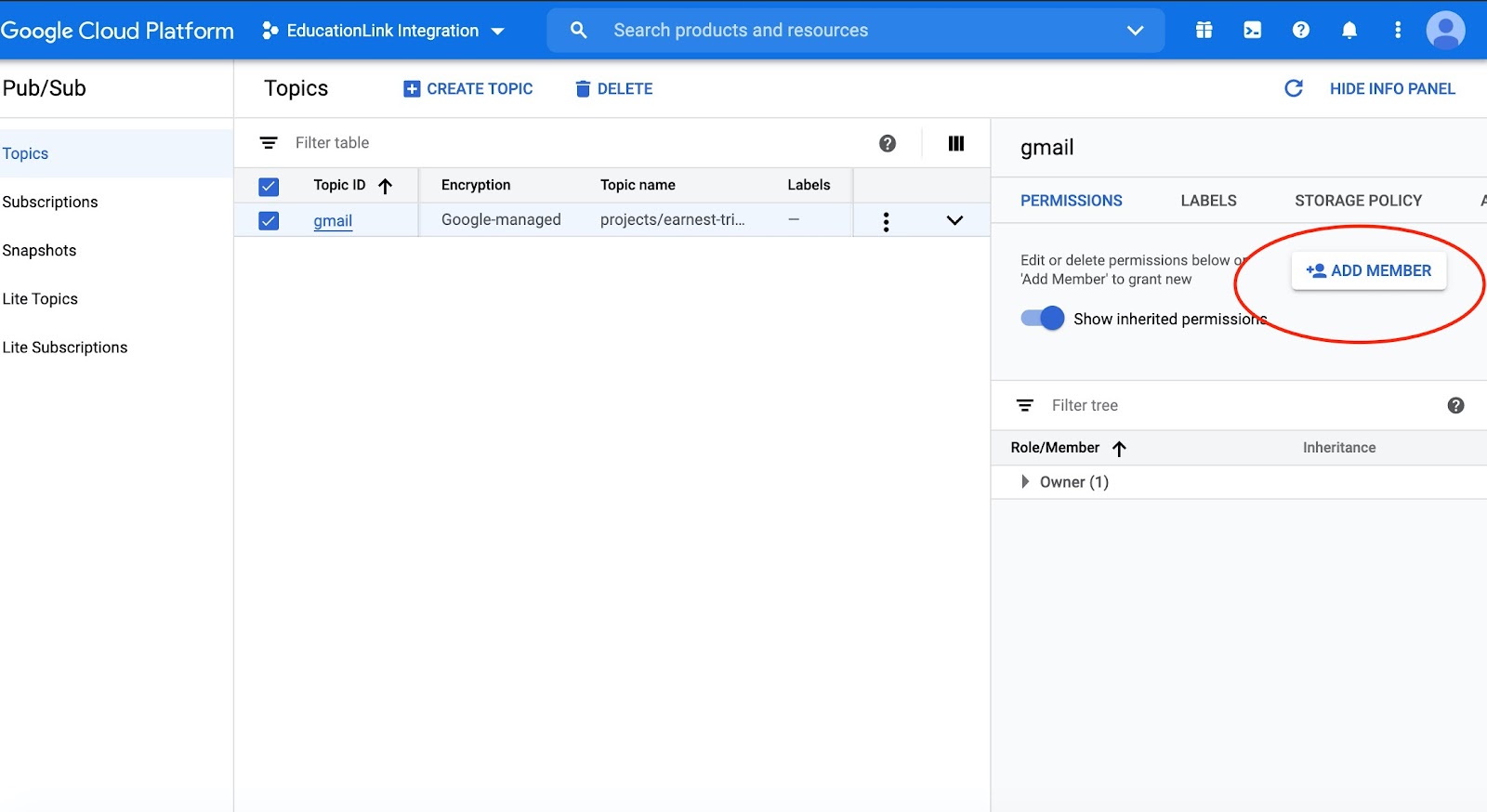The width and height of the screenshot is (1487, 812).
Task: Sort by Role/Member arrow
Action: click(1119, 449)
